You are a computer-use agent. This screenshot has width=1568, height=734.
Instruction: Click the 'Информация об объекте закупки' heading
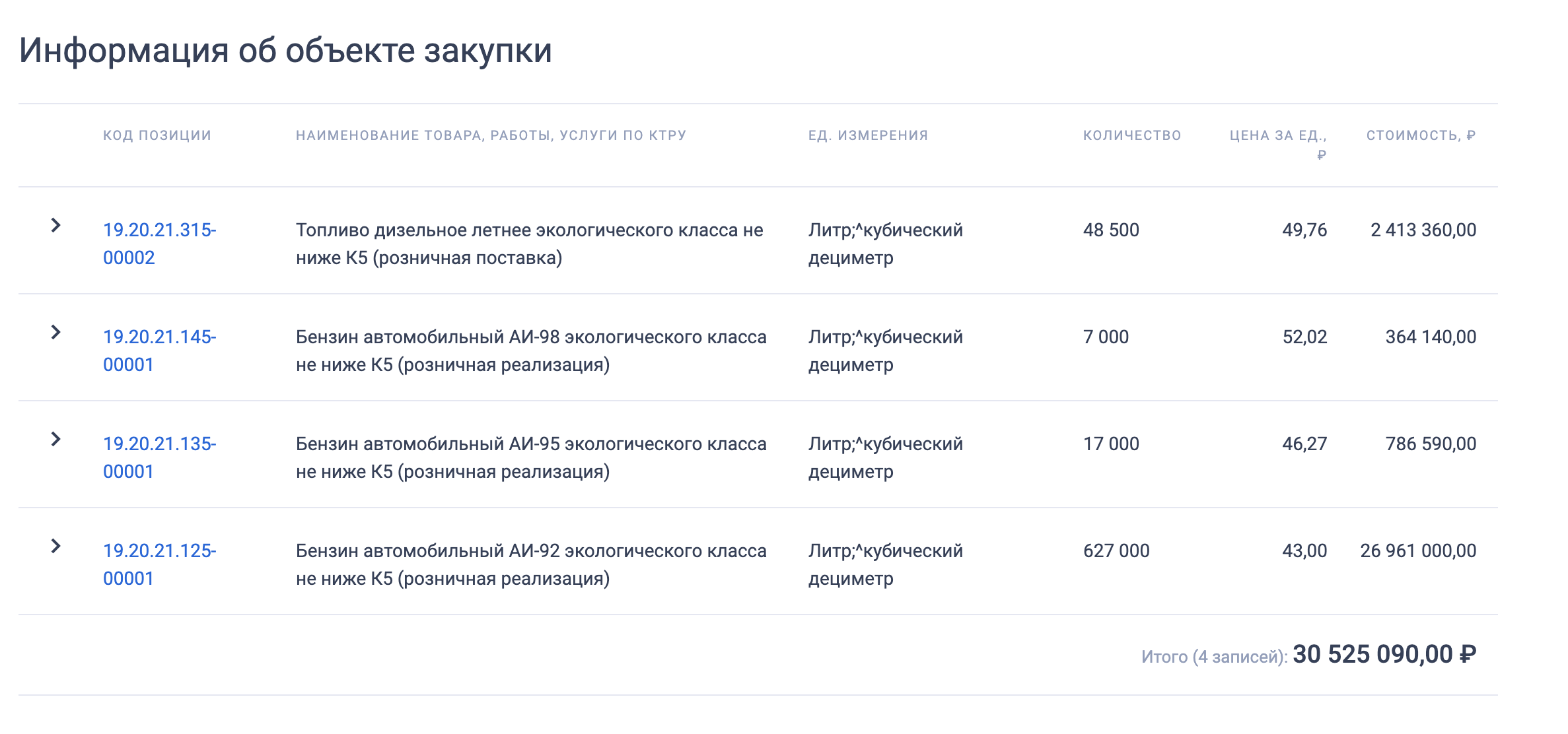[x=285, y=50]
